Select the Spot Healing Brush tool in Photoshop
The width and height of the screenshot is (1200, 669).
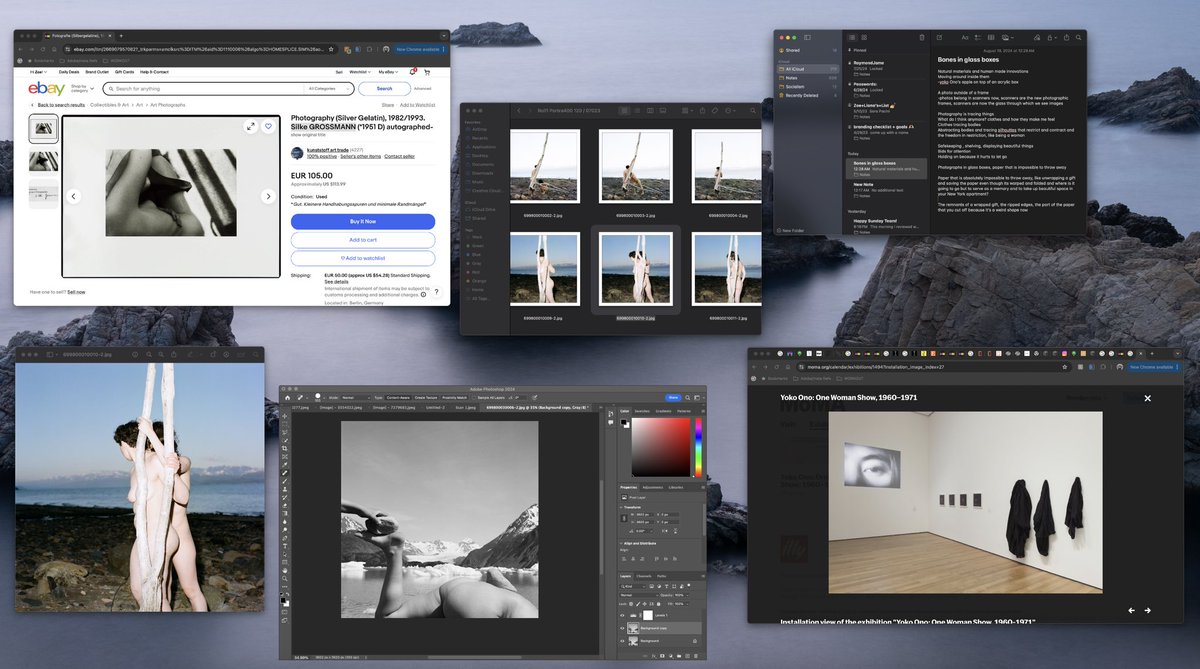click(285, 472)
